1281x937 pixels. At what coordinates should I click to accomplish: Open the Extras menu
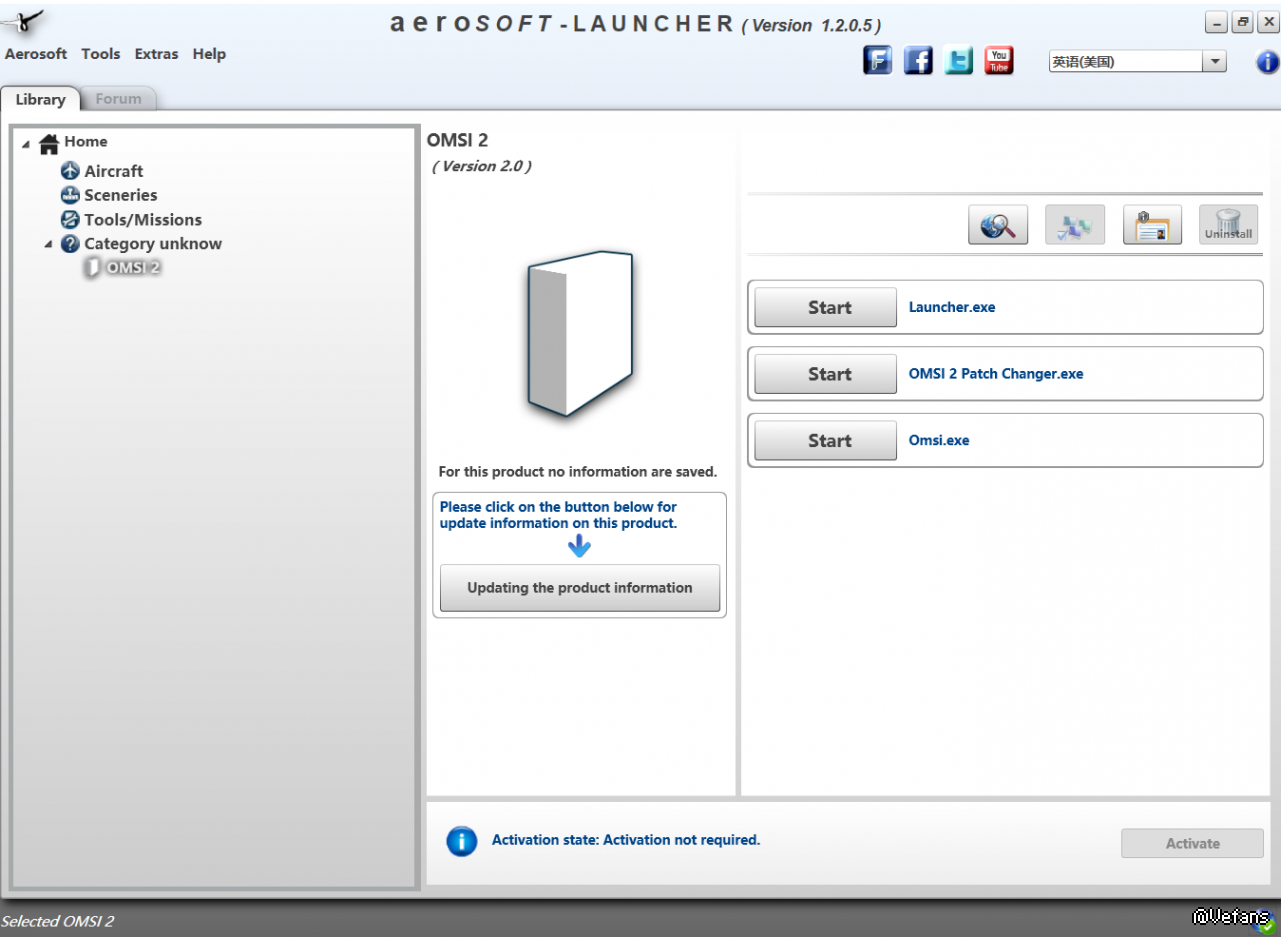157,54
